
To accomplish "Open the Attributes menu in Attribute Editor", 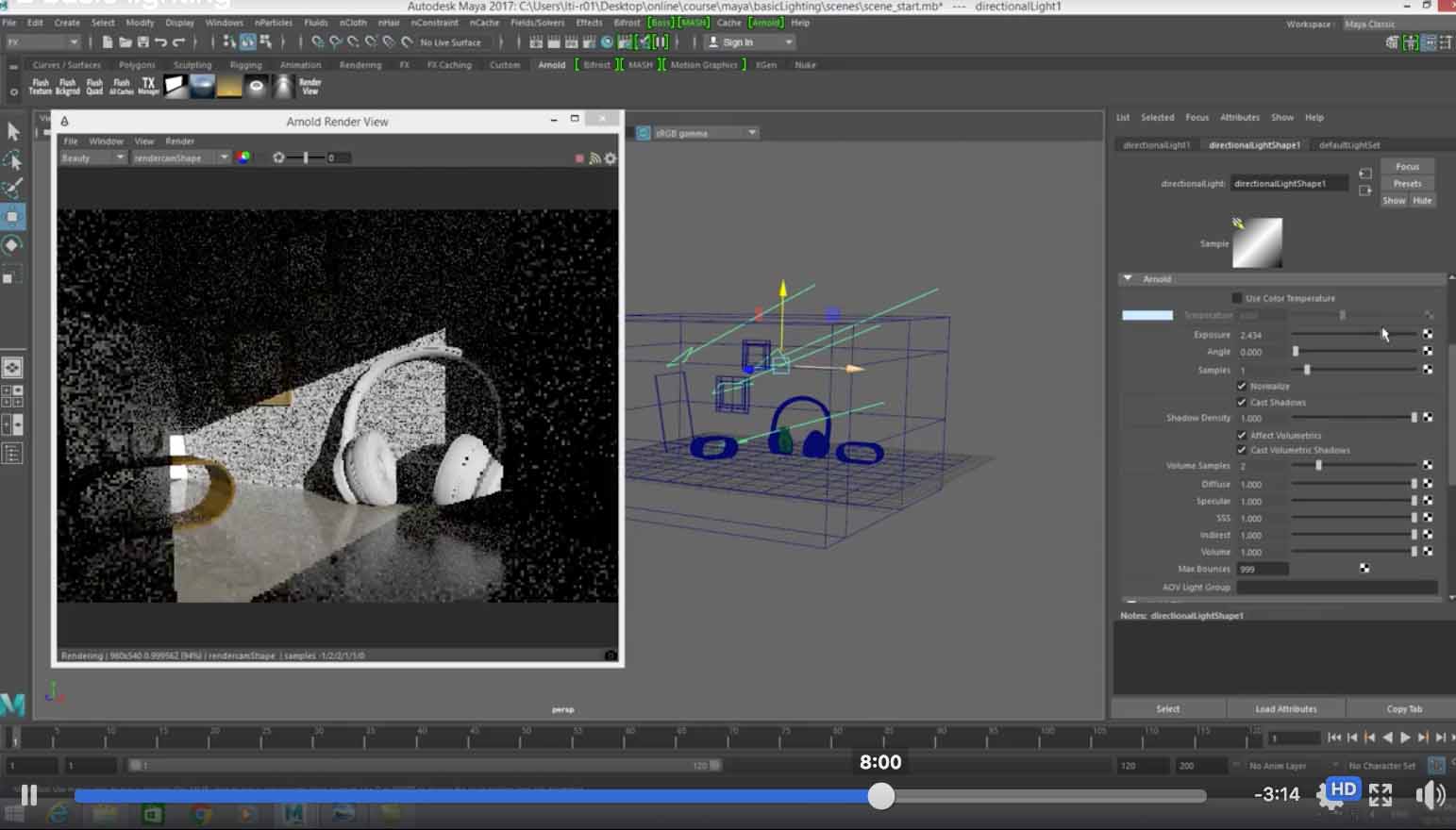I will 1239,118.
